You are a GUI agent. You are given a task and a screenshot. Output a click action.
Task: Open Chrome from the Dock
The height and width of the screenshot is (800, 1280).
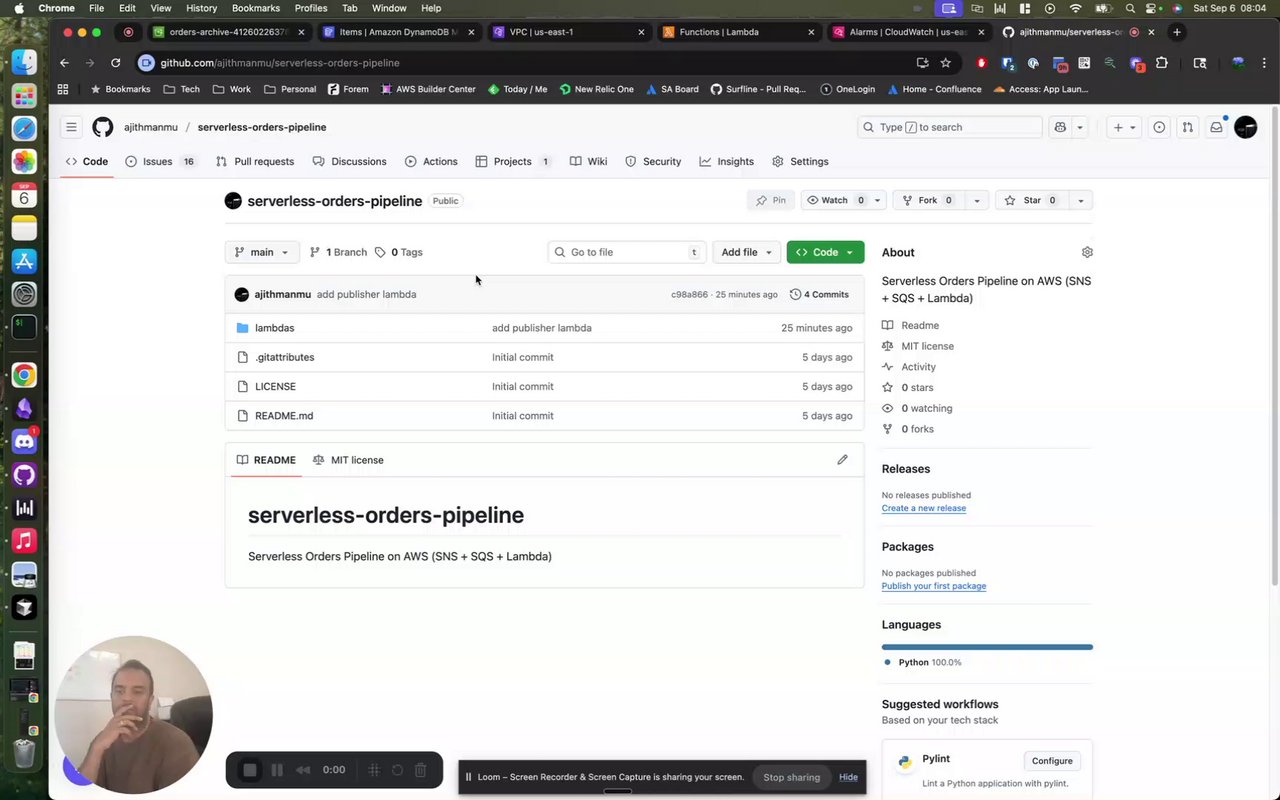click(24, 375)
